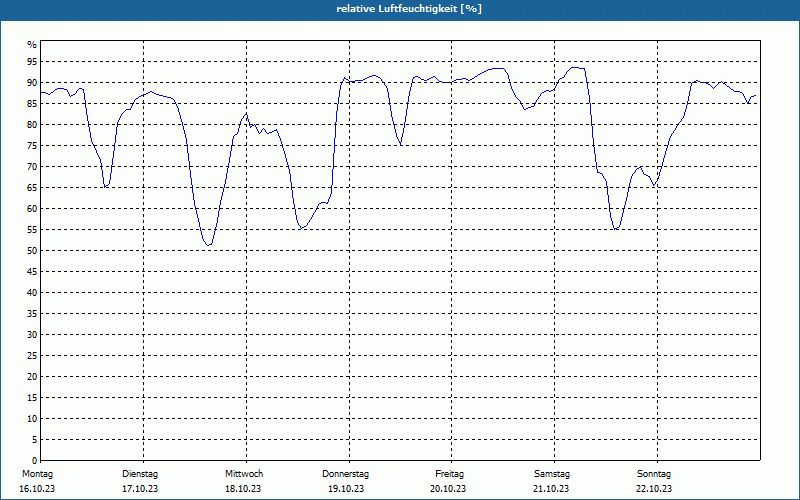Click the y-axis value '50'
The width and height of the screenshot is (800, 500).
tap(32, 251)
